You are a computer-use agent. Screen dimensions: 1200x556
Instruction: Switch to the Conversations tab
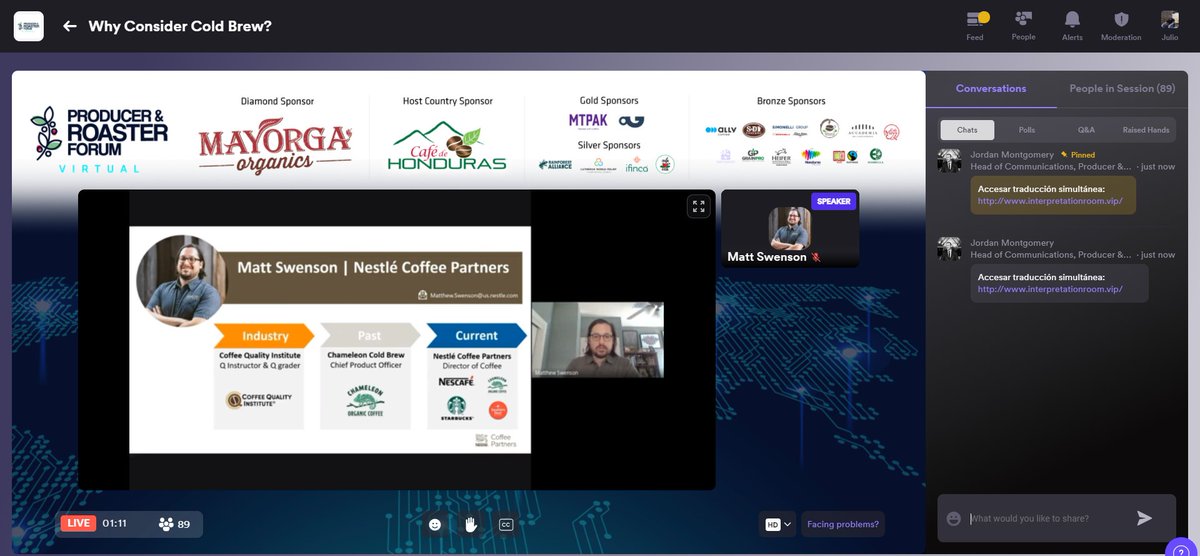pos(991,88)
